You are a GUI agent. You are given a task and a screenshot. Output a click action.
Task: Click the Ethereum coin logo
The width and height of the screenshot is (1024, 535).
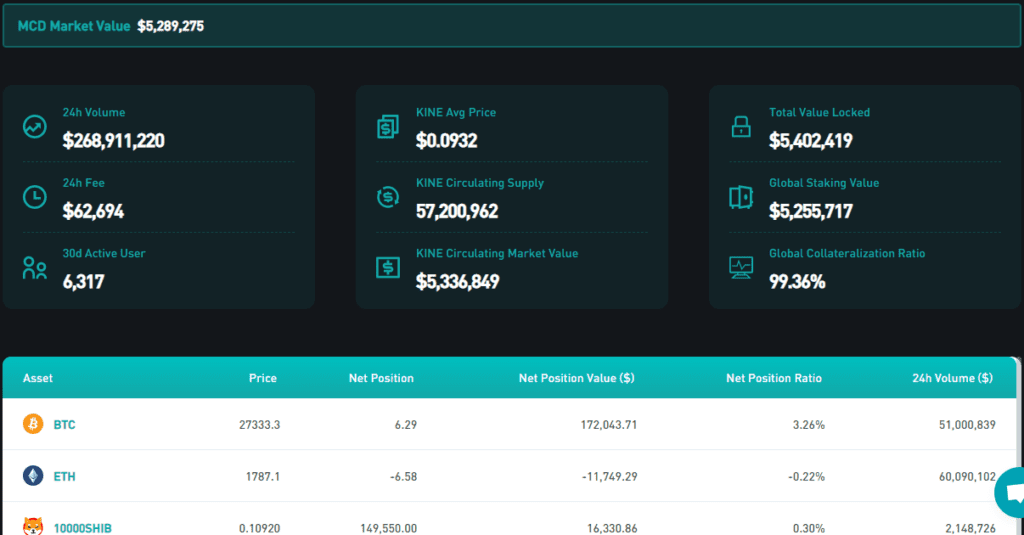(x=33, y=476)
